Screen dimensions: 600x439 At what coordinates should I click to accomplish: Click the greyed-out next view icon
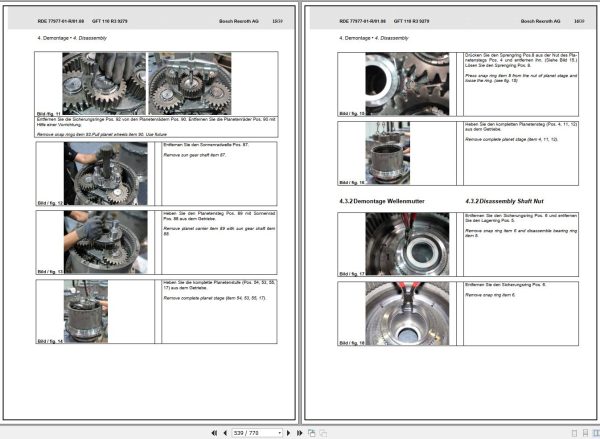pos(323,433)
